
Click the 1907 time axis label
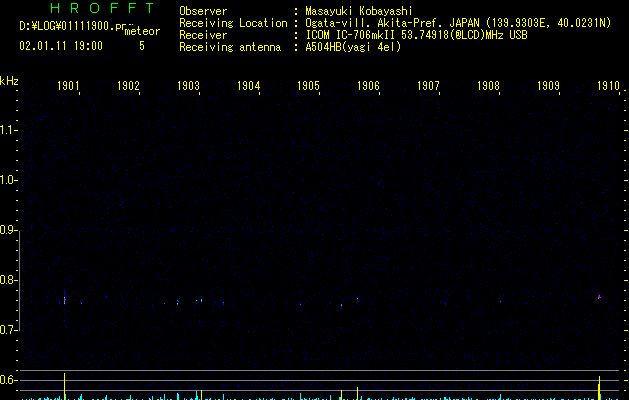click(428, 85)
